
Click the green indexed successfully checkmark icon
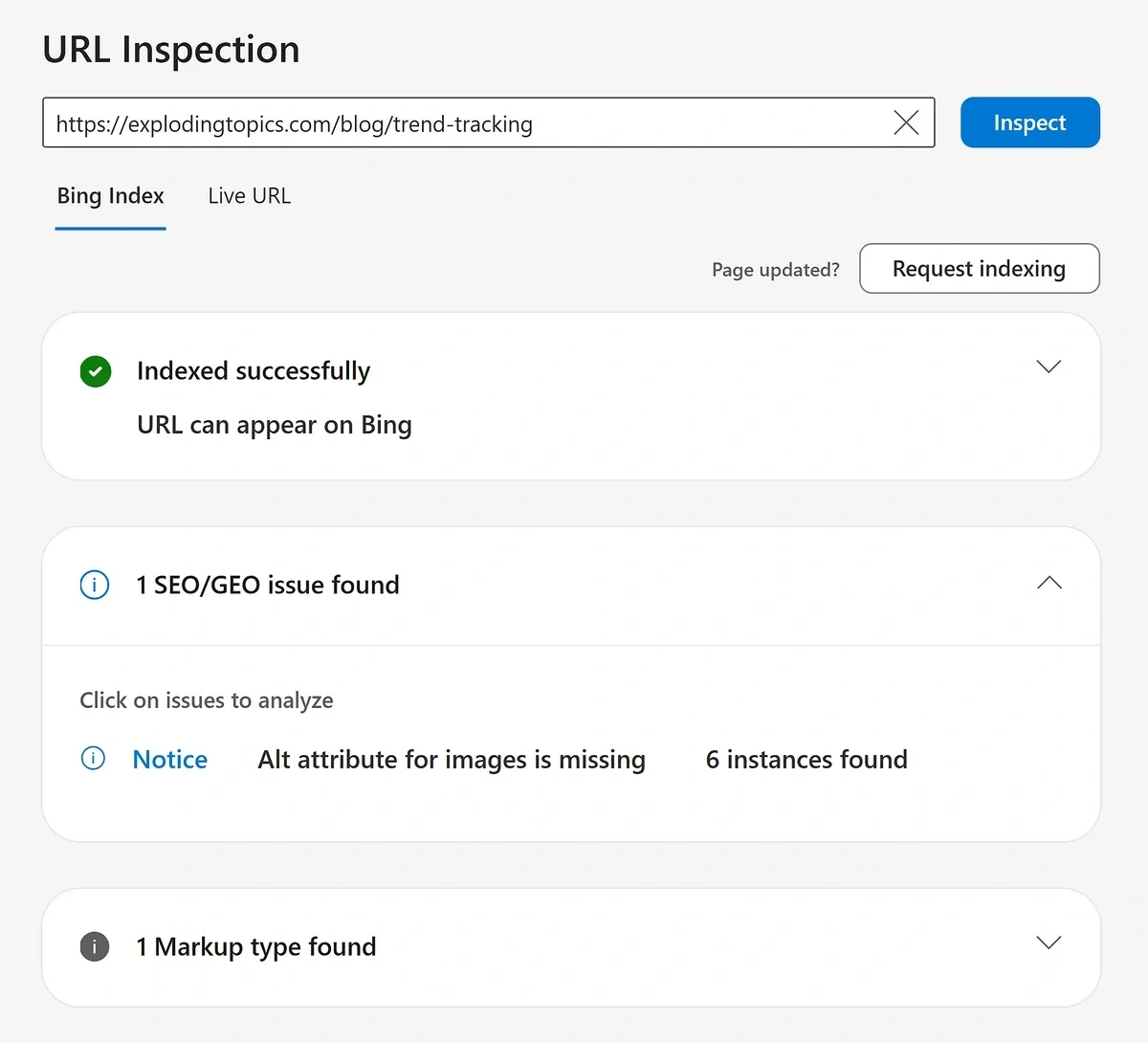[x=95, y=371]
